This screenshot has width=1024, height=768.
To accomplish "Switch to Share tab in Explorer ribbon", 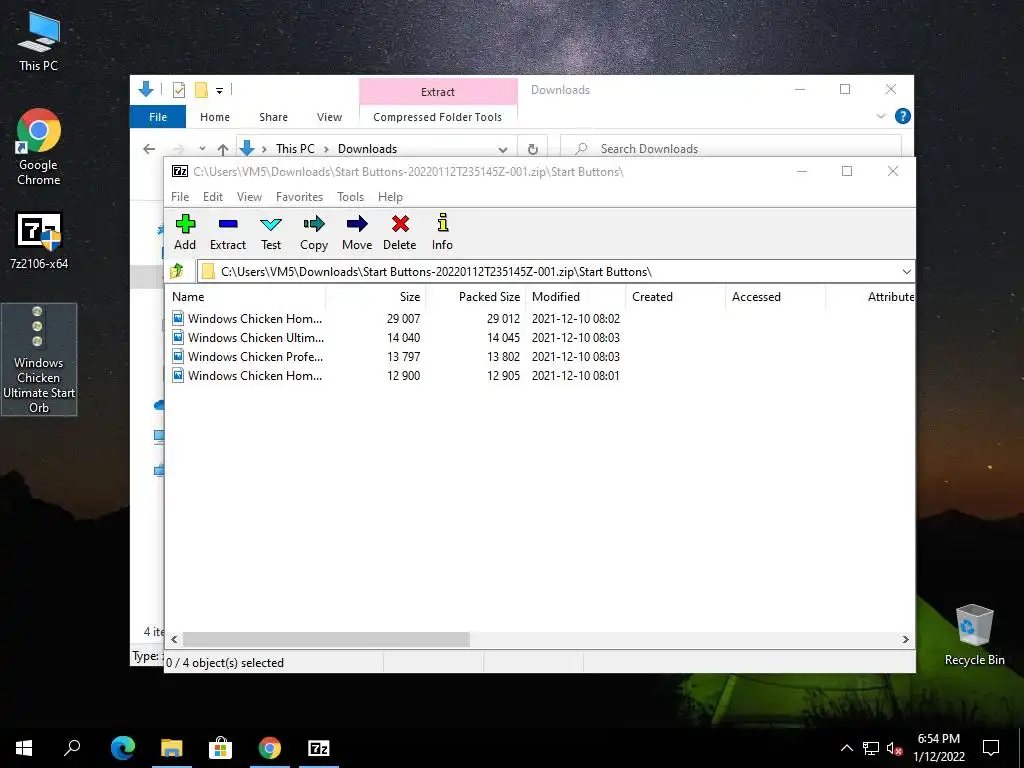I will (273, 117).
